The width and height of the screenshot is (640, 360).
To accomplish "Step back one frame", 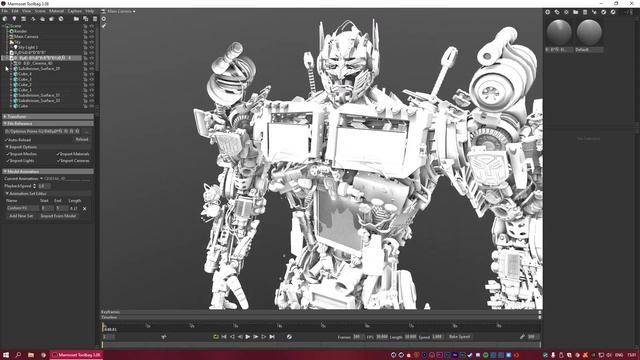I will 240,337.
